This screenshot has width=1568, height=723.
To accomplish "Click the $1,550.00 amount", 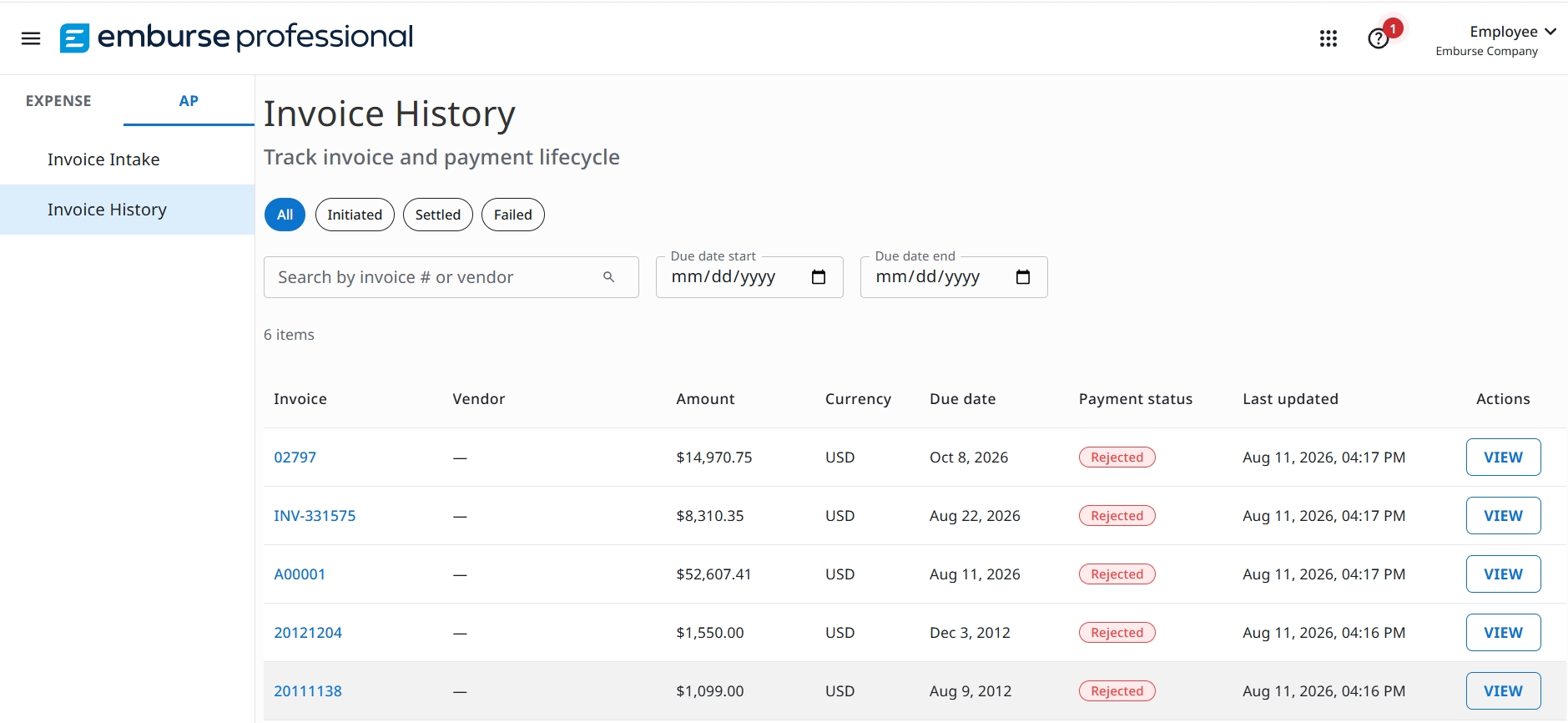I will [710, 633].
